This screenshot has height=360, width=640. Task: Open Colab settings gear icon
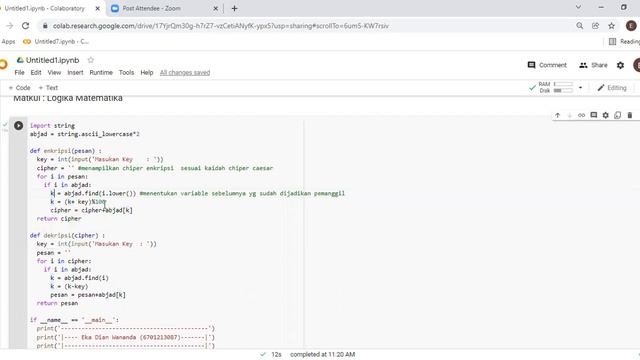click(620, 65)
